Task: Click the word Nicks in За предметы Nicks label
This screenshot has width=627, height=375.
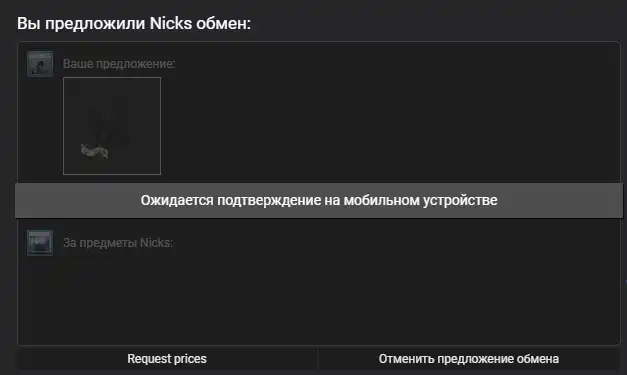Action: pos(156,243)
